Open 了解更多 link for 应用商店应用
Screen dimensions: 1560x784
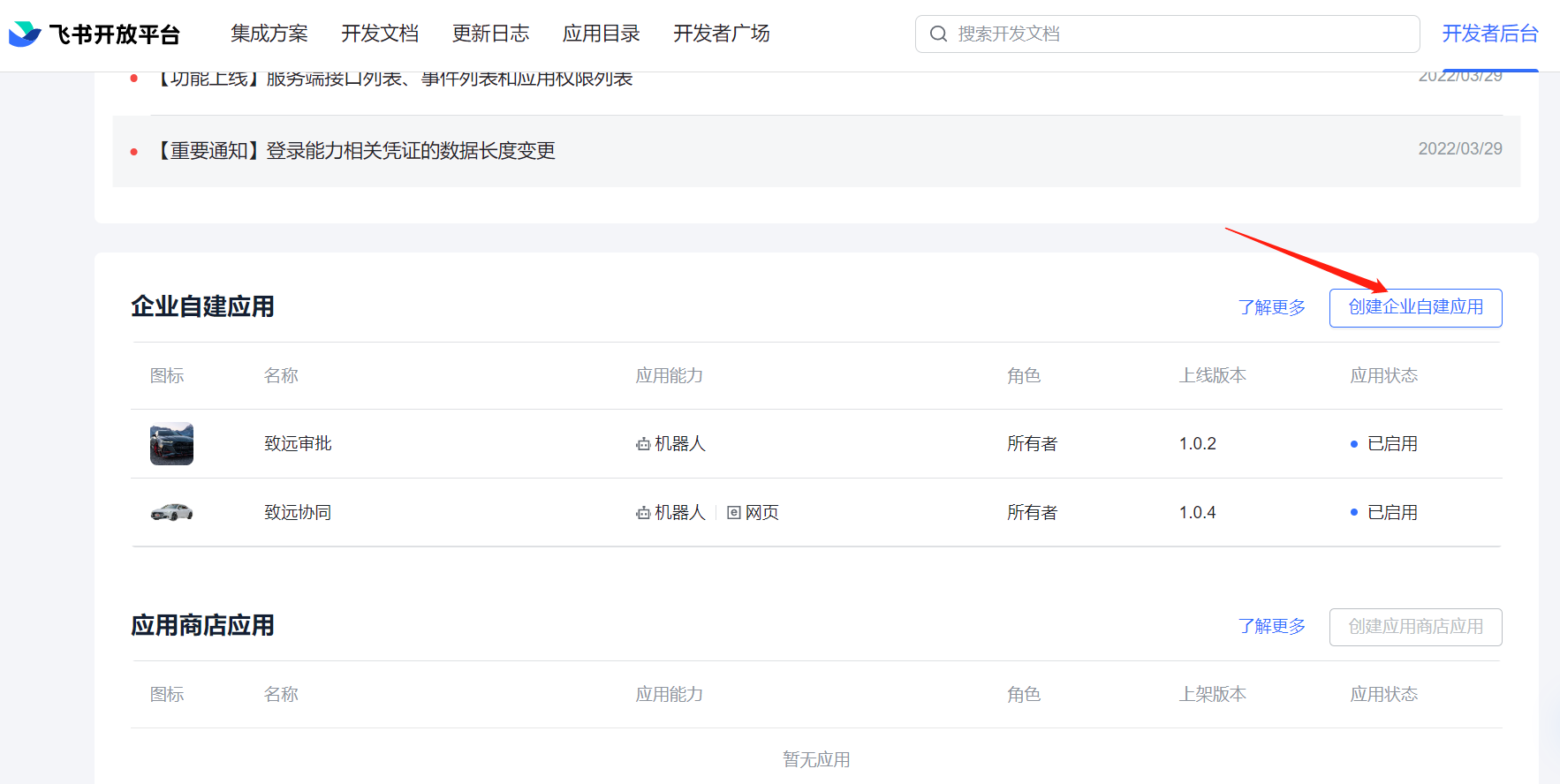click(x=1271, y=626)
